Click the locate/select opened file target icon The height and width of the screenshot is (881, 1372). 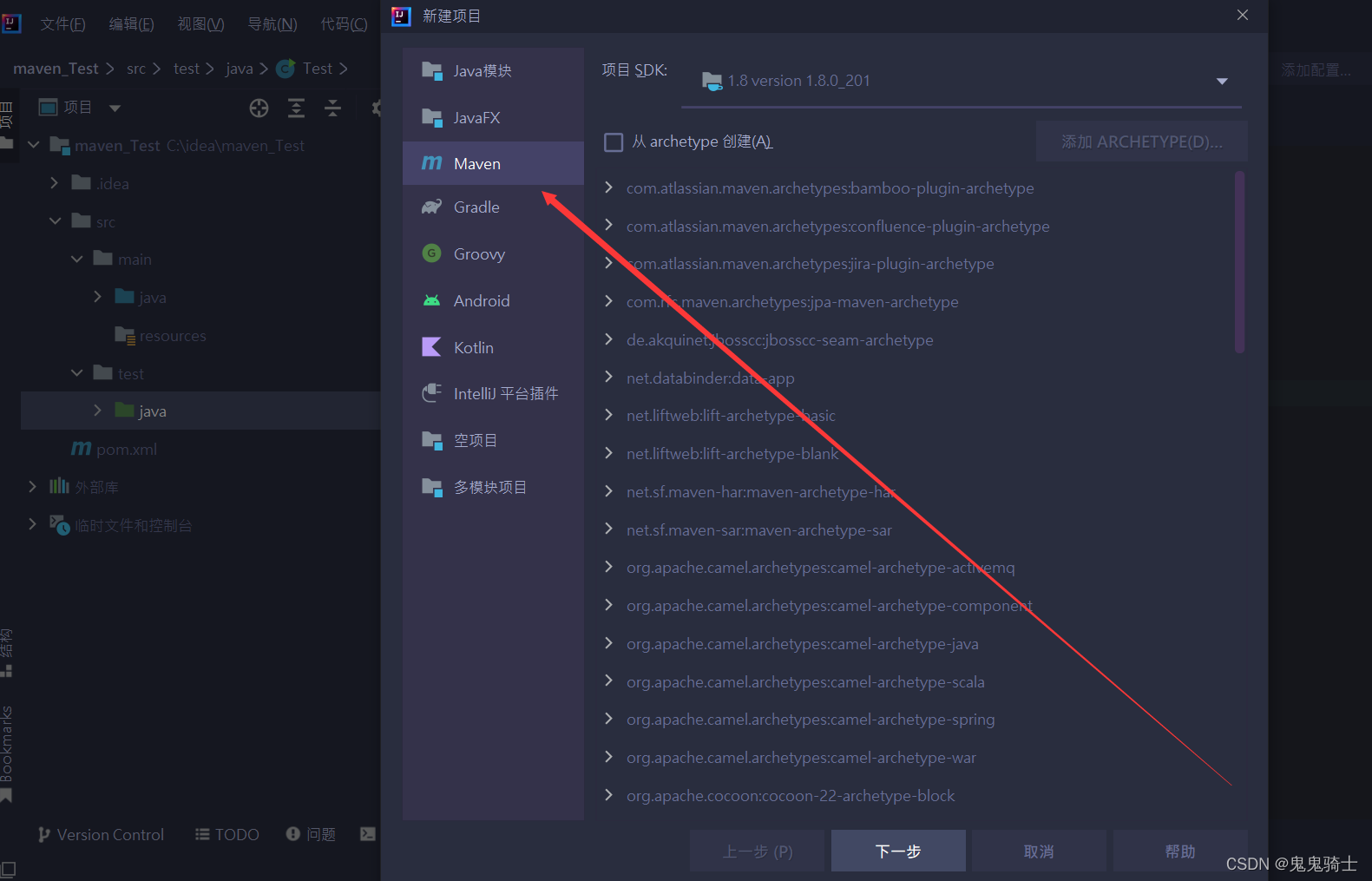pos(259,108)
